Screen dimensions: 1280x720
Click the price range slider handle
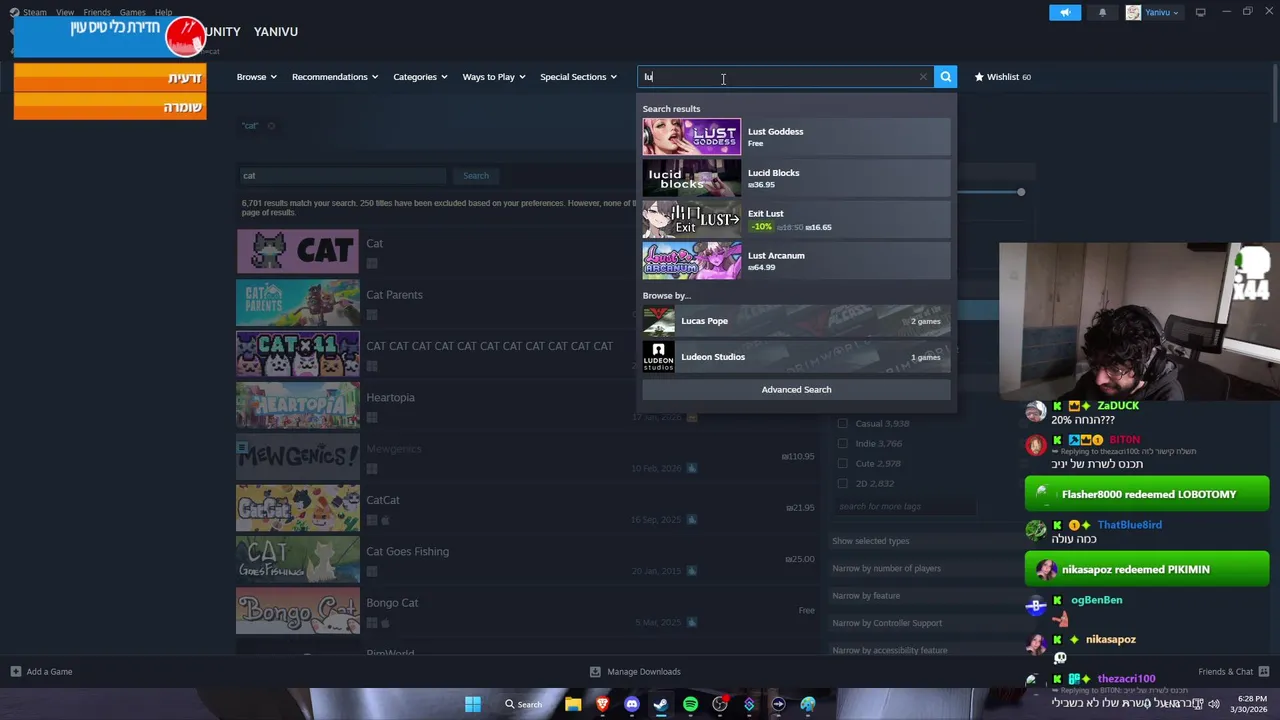click(x=1021, y=191)
